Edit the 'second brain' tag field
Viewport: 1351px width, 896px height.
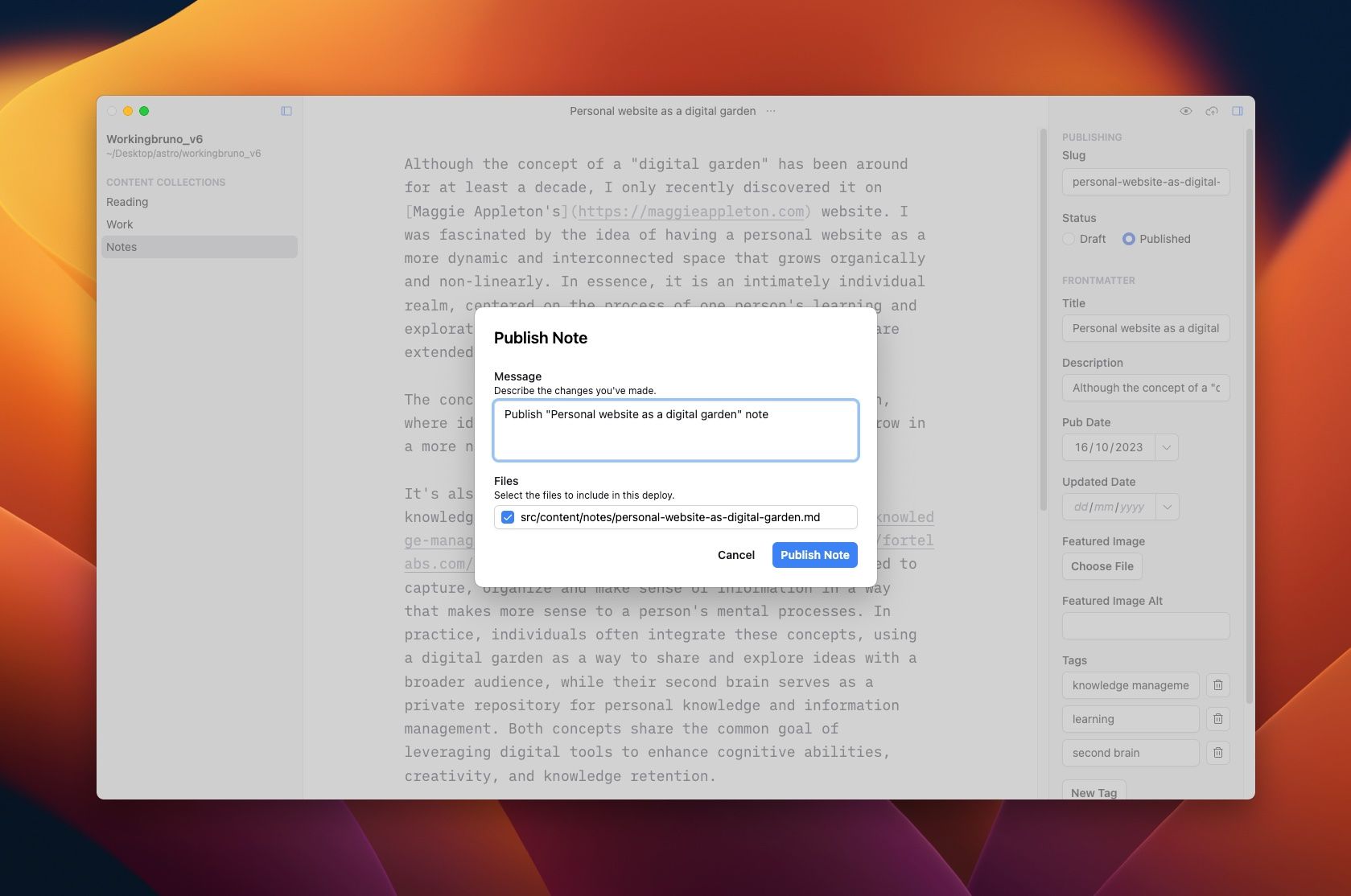click(1131, 753)
